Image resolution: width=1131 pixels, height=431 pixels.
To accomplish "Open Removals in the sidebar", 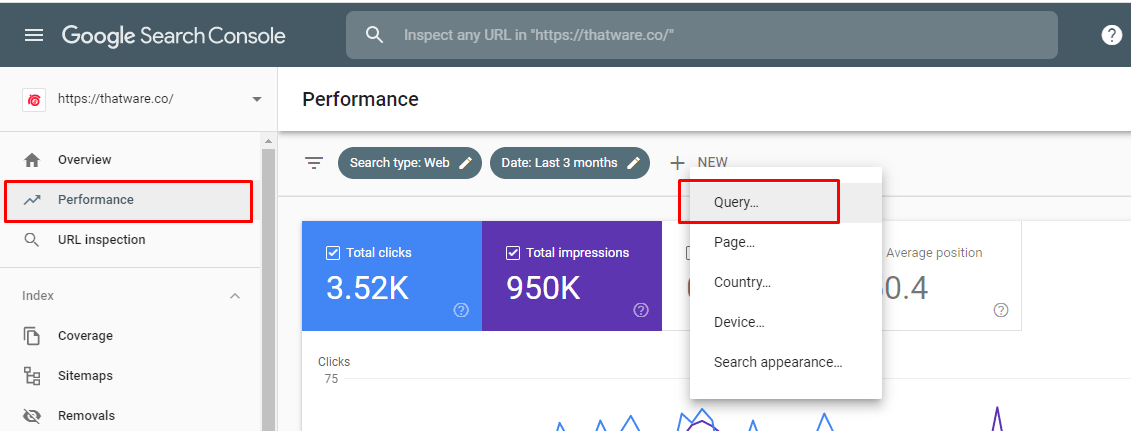I will 130,416.
